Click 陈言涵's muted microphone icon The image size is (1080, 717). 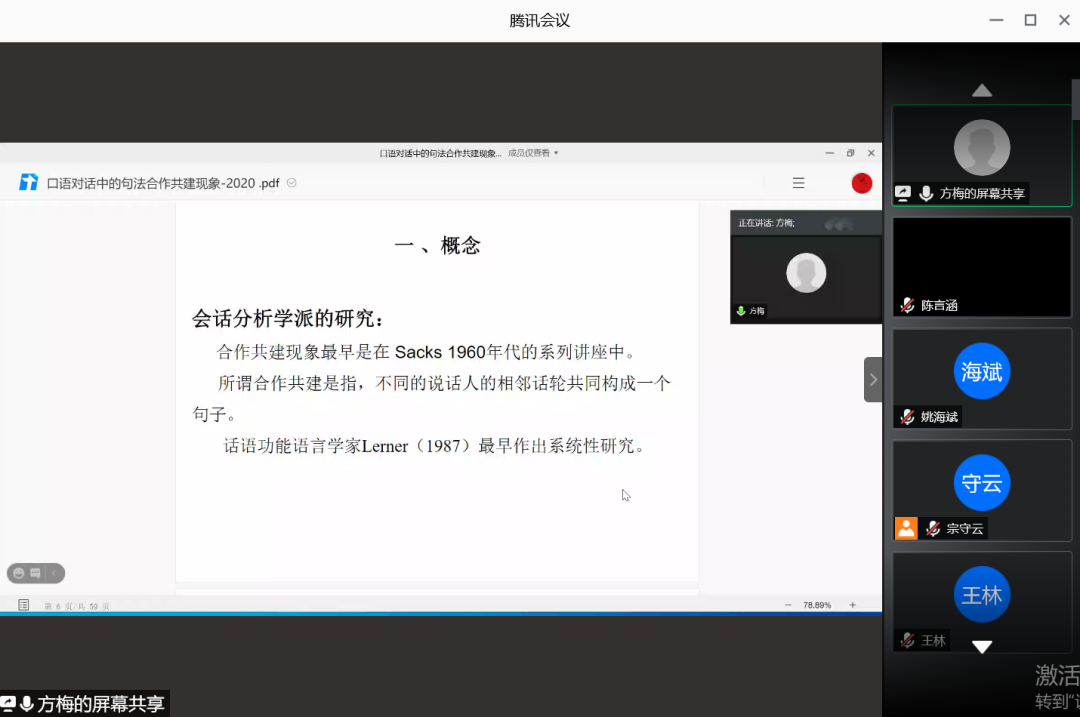pyautogui.click(x=907, y=305)
